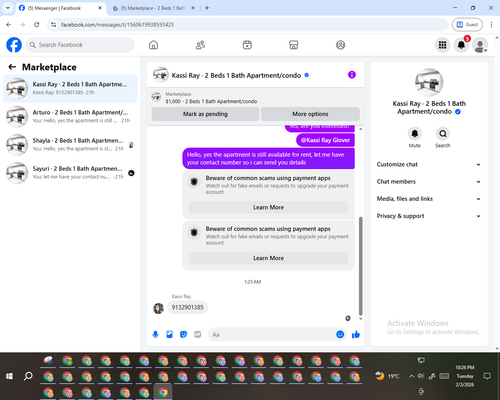
Task: Close the Marketplace browser tab
Action: point(193,8)
